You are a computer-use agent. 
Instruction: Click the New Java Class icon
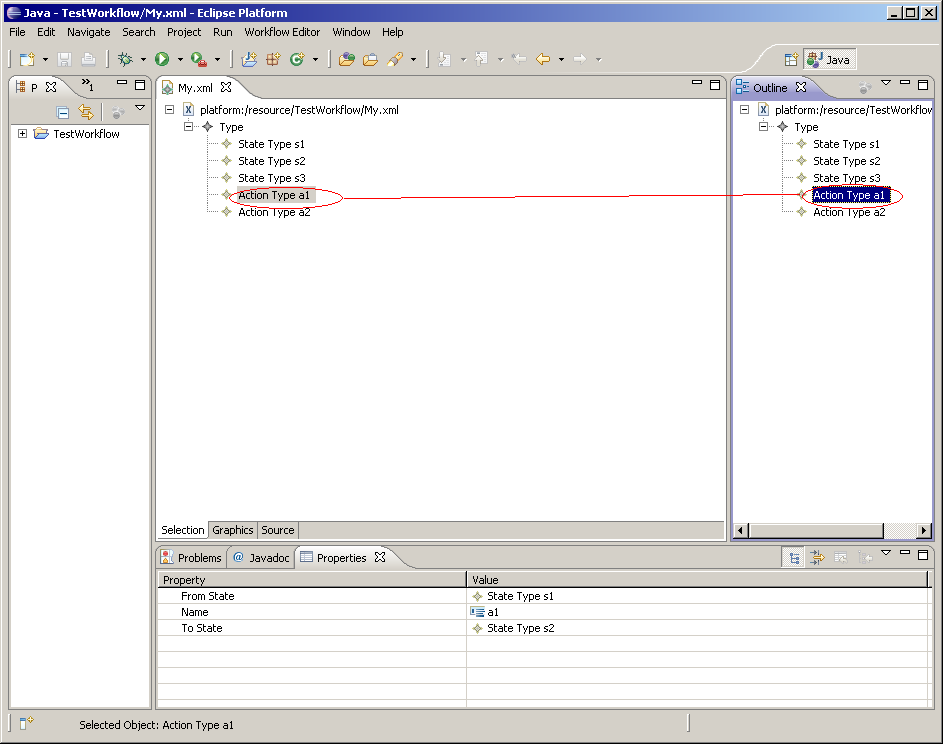(297, 60)
